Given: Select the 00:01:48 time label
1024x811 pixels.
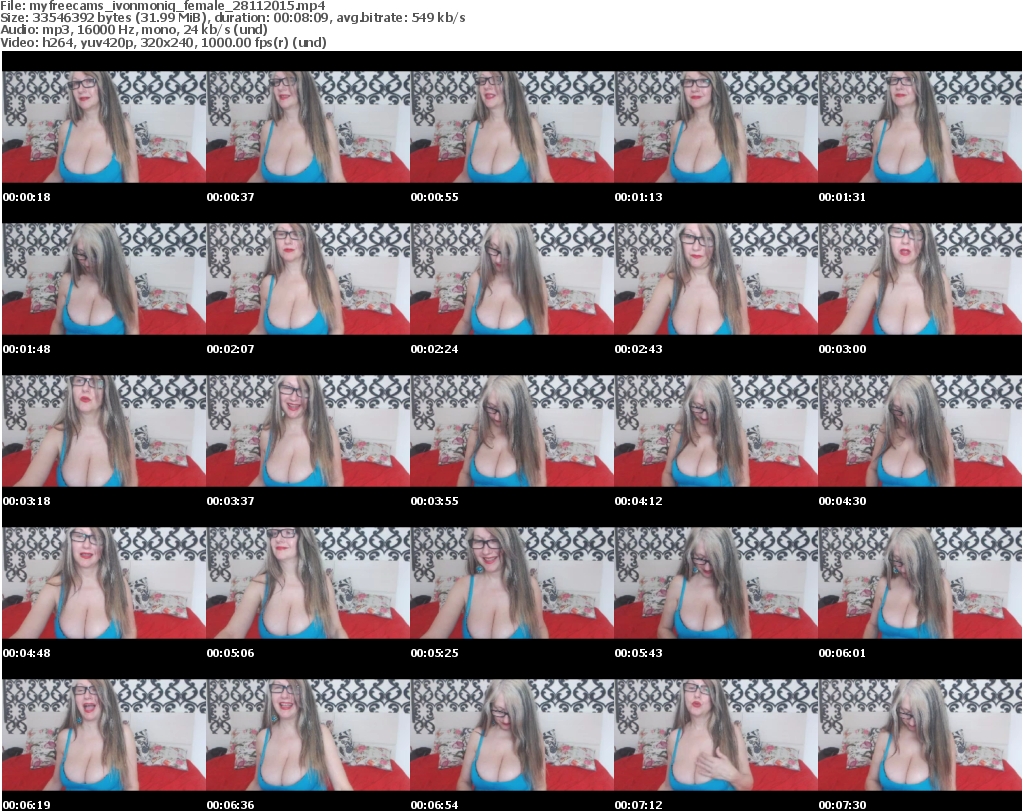Looking at the screenshot, I should (x=27, y=349).
